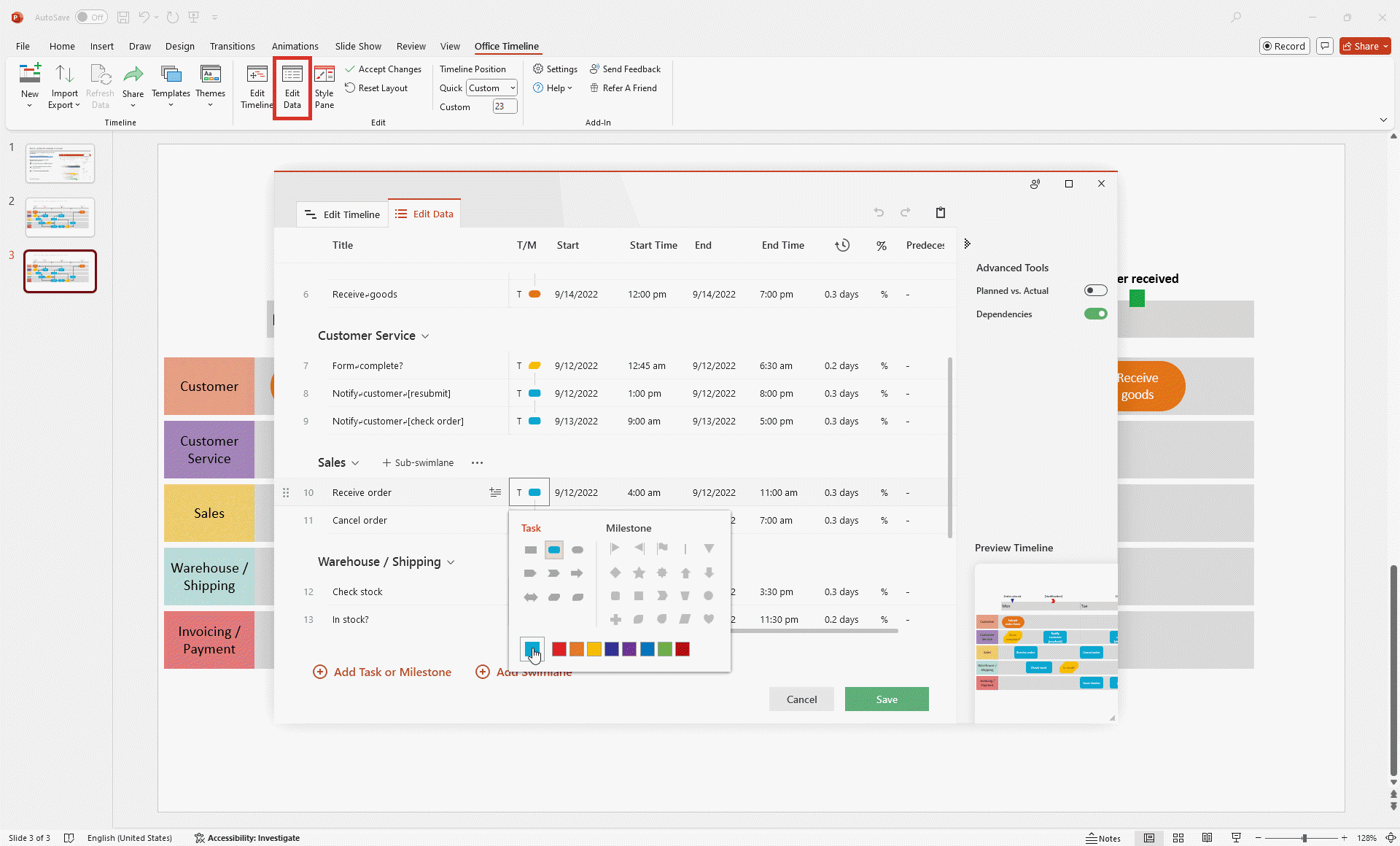Toggle AutoSave on
Screen dimensions: 1400x846
tap(92, 17)
